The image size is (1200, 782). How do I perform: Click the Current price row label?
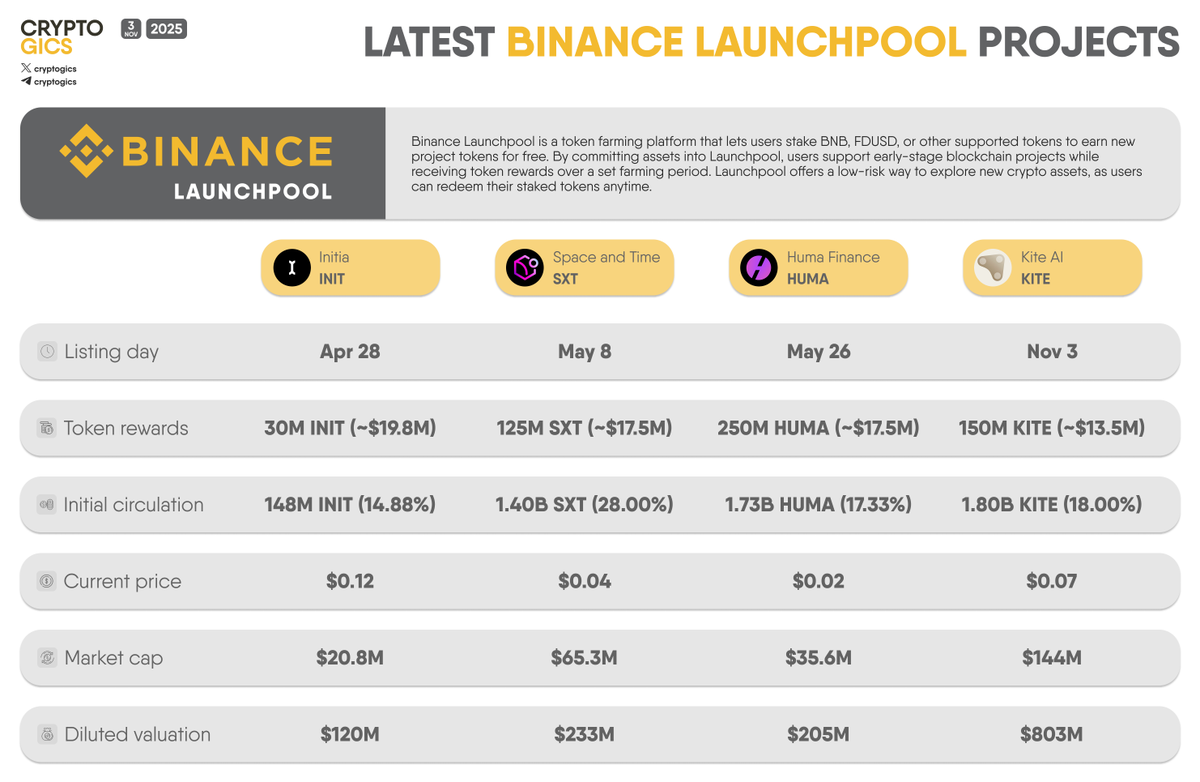pos(123,582)
